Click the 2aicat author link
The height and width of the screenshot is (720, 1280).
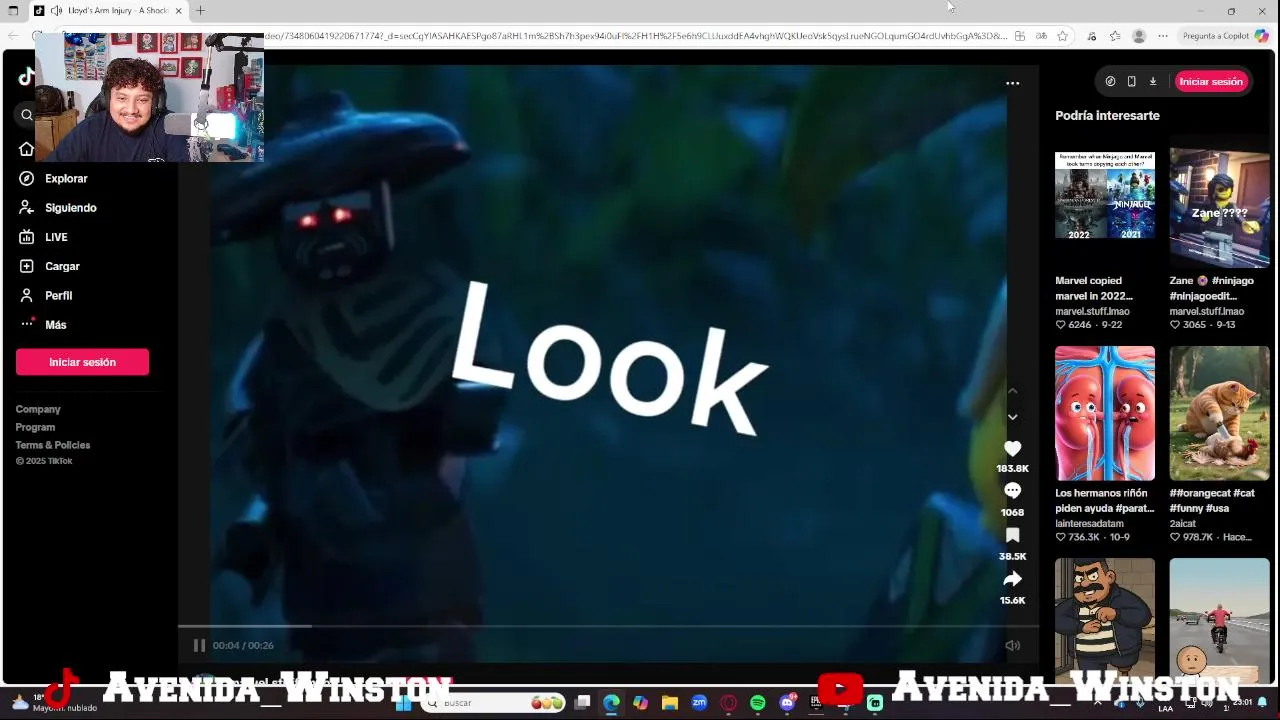point(1183,523)
